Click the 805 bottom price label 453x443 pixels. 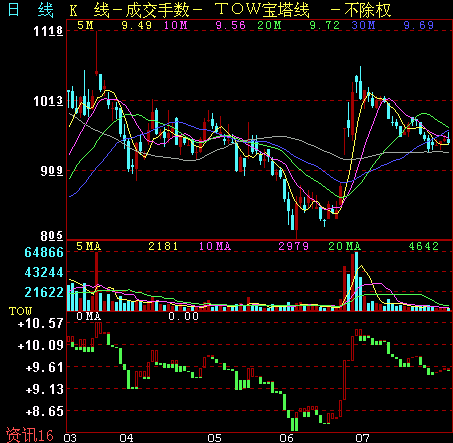click(x=52, y=236)
